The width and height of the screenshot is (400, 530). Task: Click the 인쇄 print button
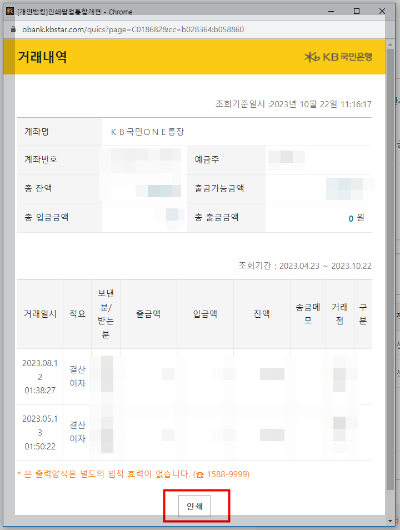tap(194, 506)
